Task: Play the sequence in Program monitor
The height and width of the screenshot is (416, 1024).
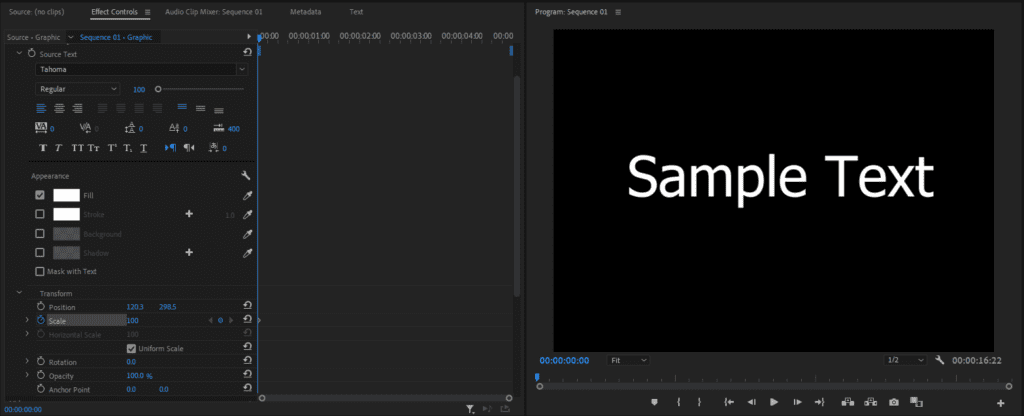Action: (774, 402)
